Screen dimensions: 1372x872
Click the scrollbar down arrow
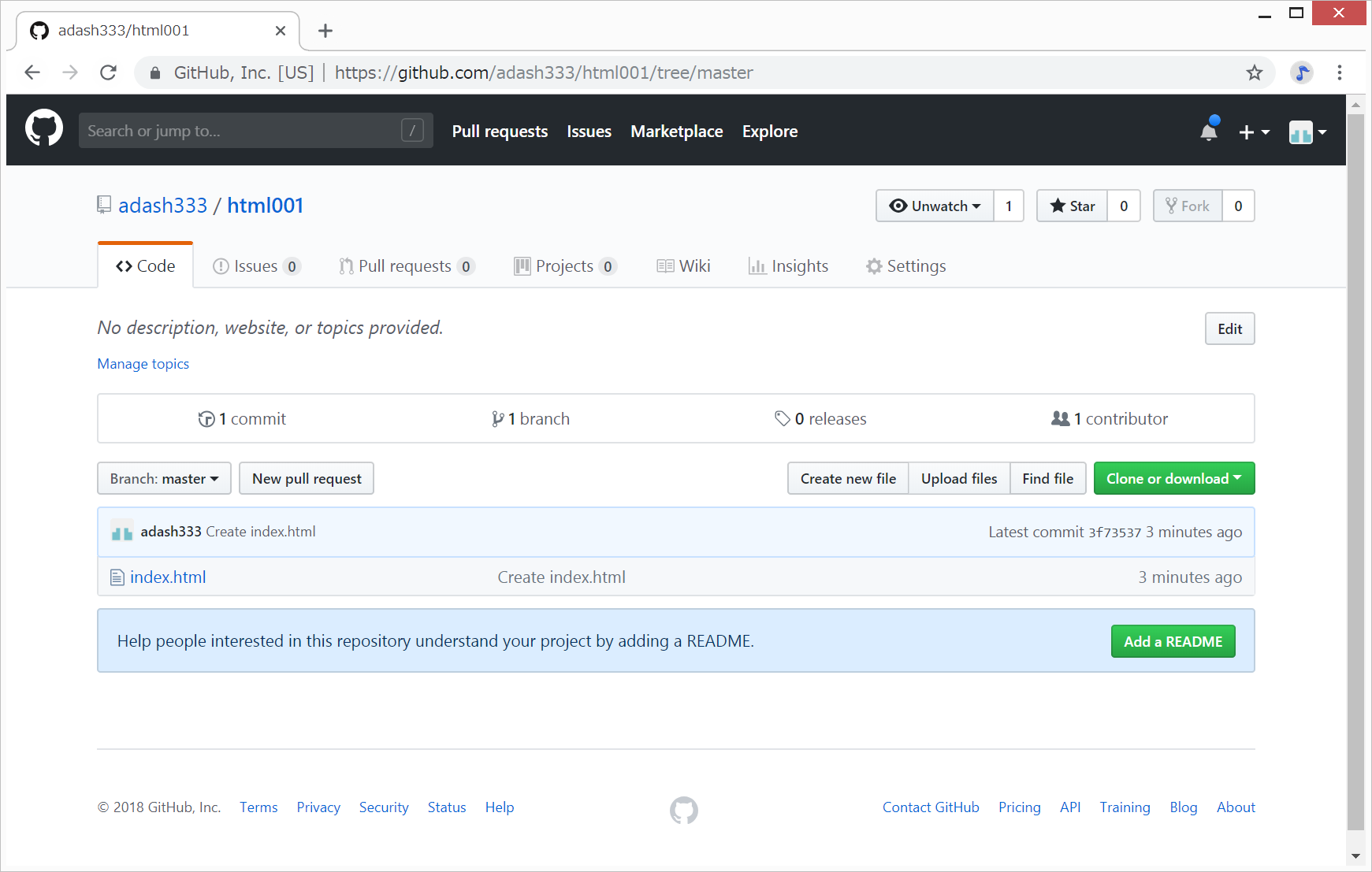(x=1355, y=855)
